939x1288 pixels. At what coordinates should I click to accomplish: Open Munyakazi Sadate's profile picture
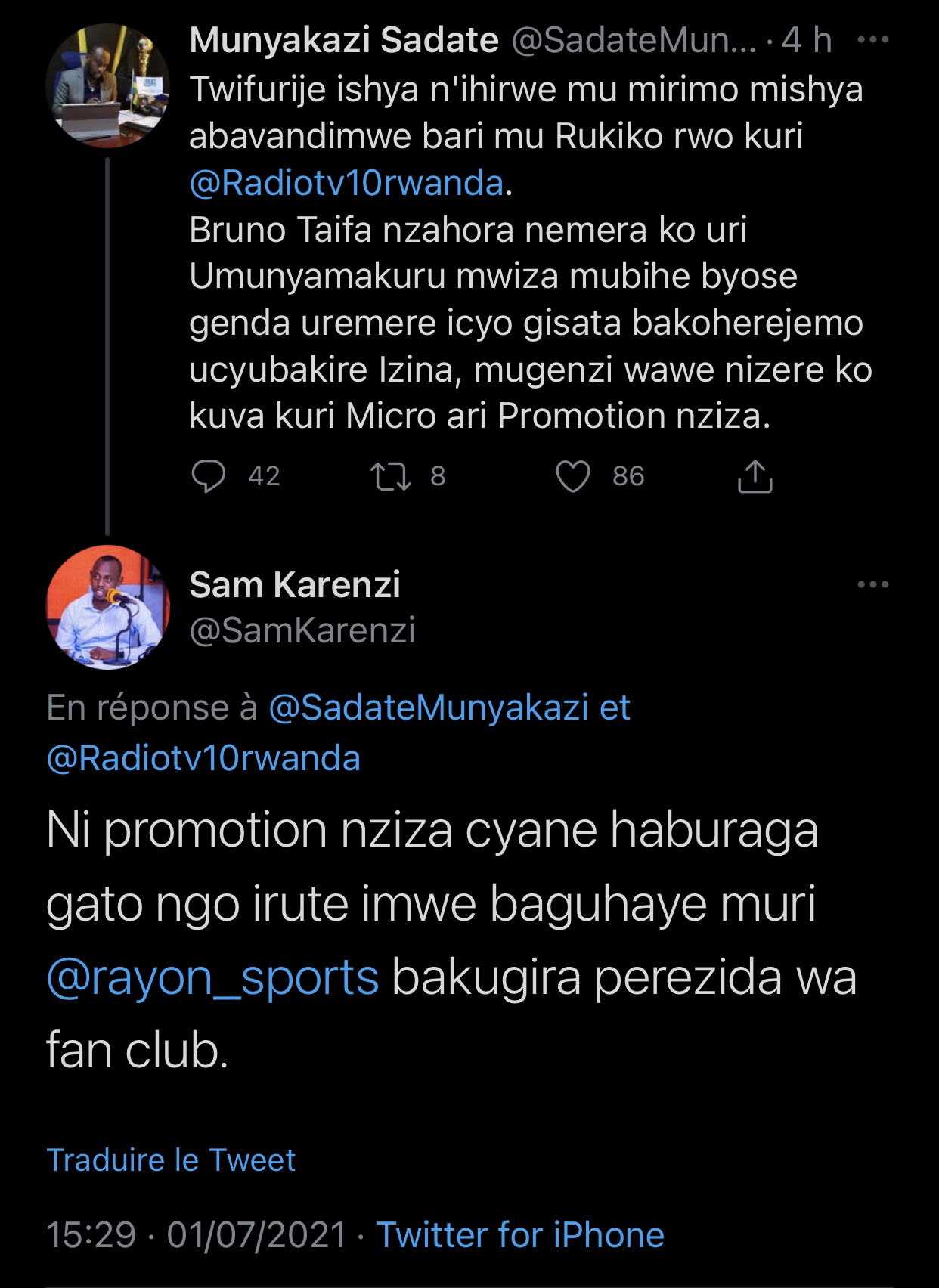point(107,85)
